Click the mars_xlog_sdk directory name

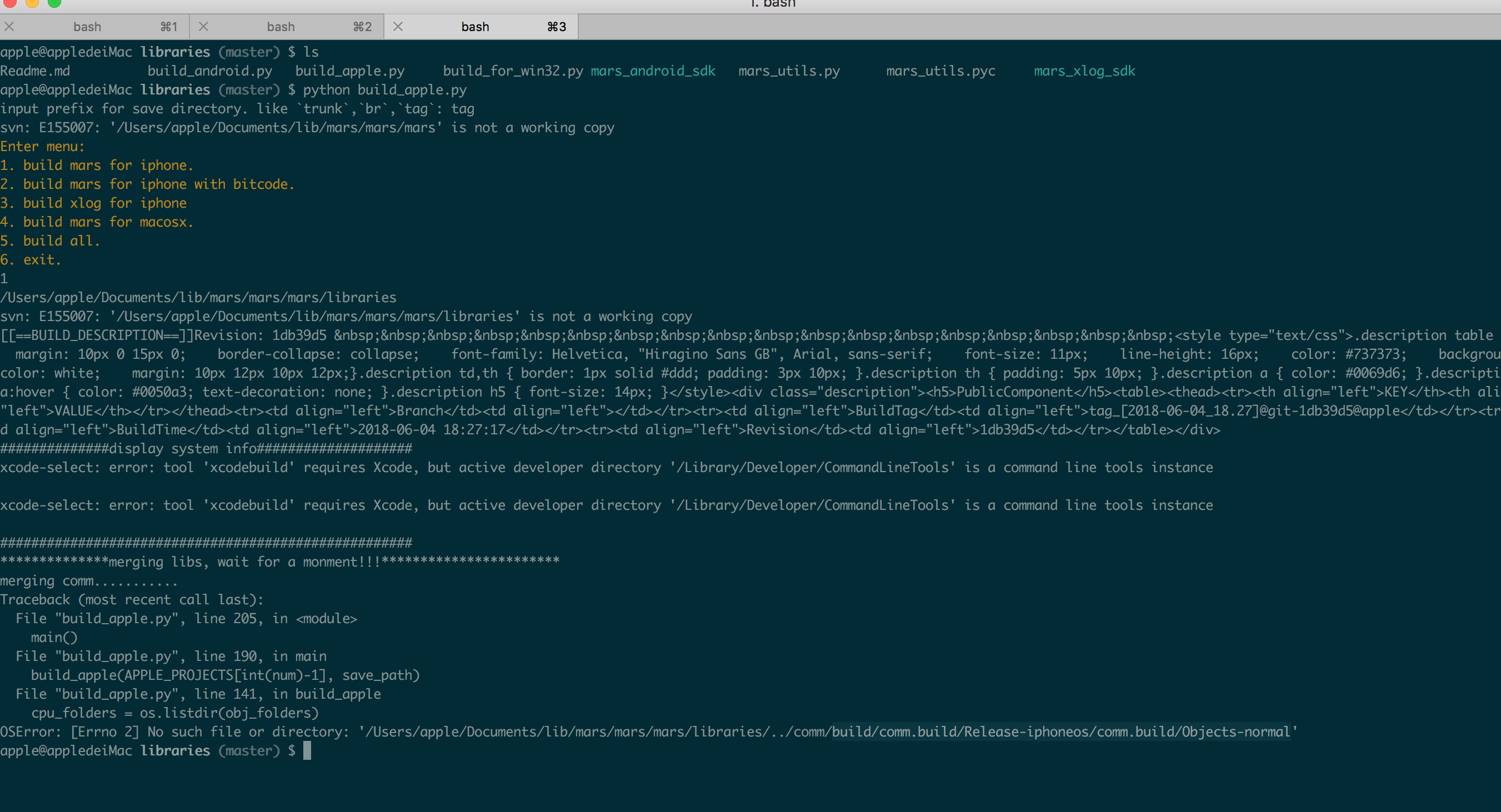point(1084,71)
